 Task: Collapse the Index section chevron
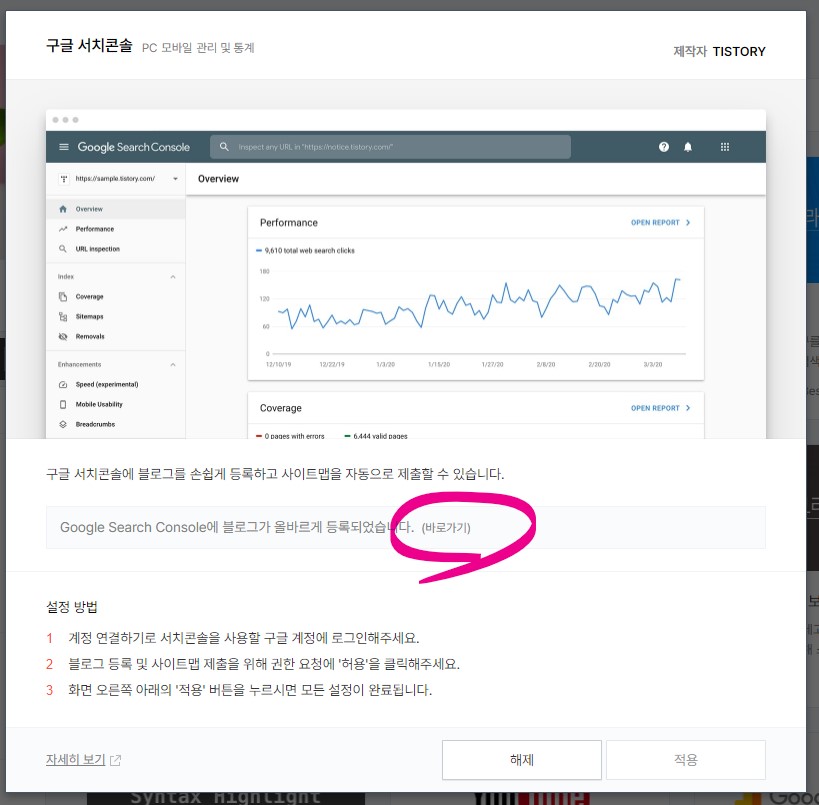(173, 277)
